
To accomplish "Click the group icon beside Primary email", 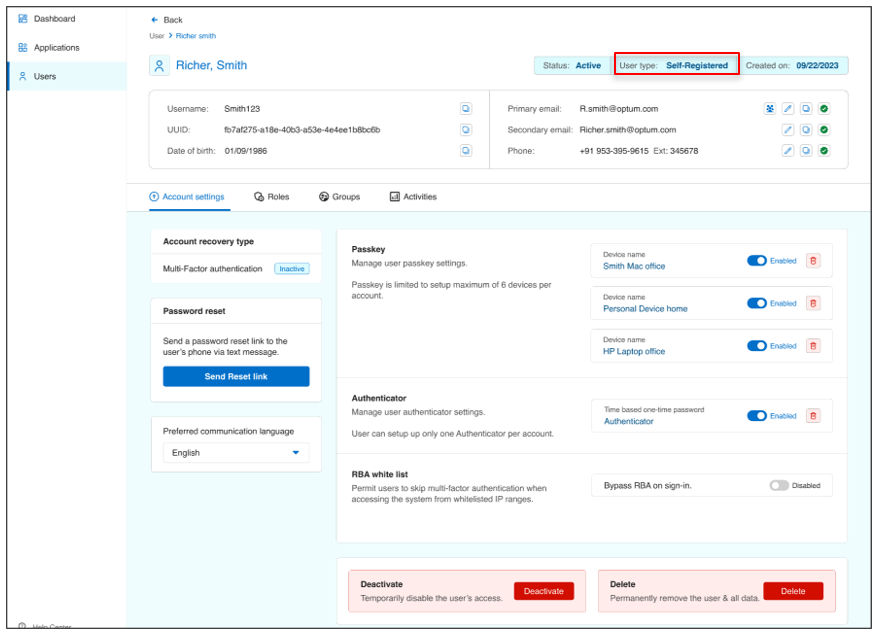I will [x=770, y=109].
